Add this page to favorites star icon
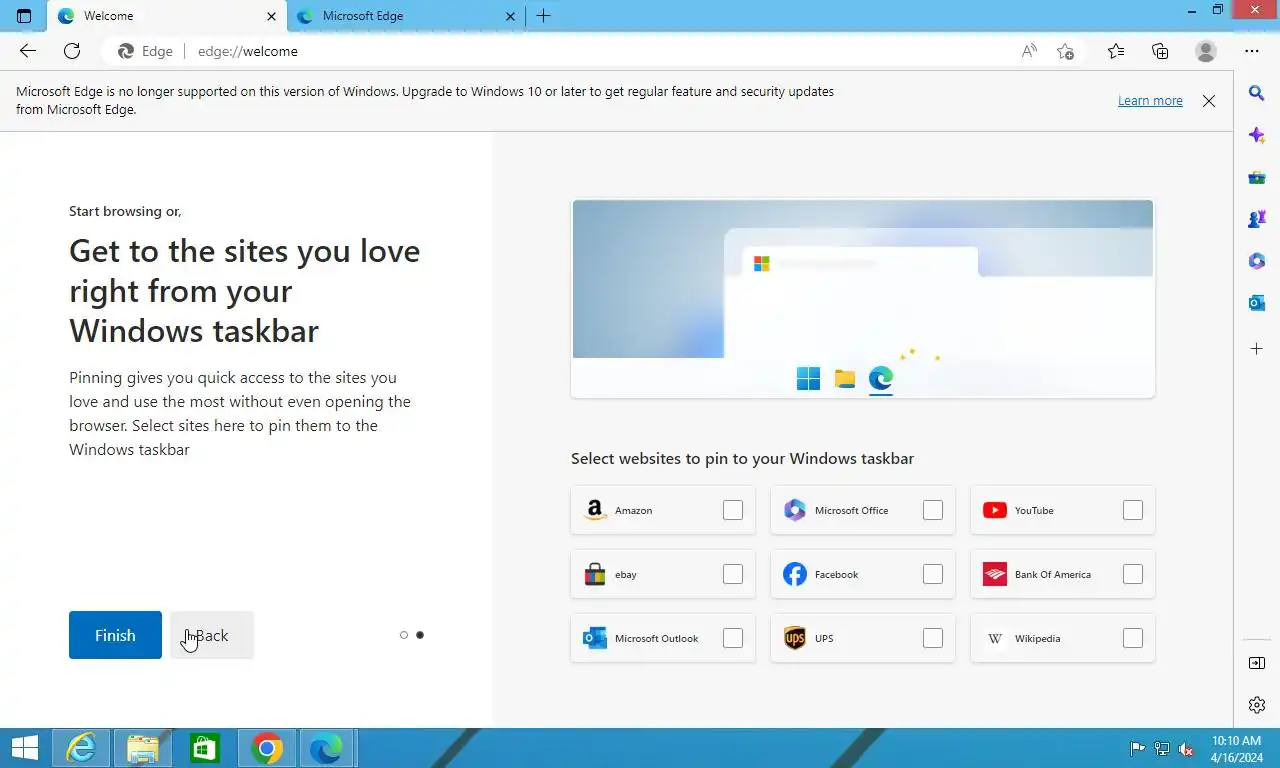Viewport: 1280px width, 768px height. click(1066, 51)
